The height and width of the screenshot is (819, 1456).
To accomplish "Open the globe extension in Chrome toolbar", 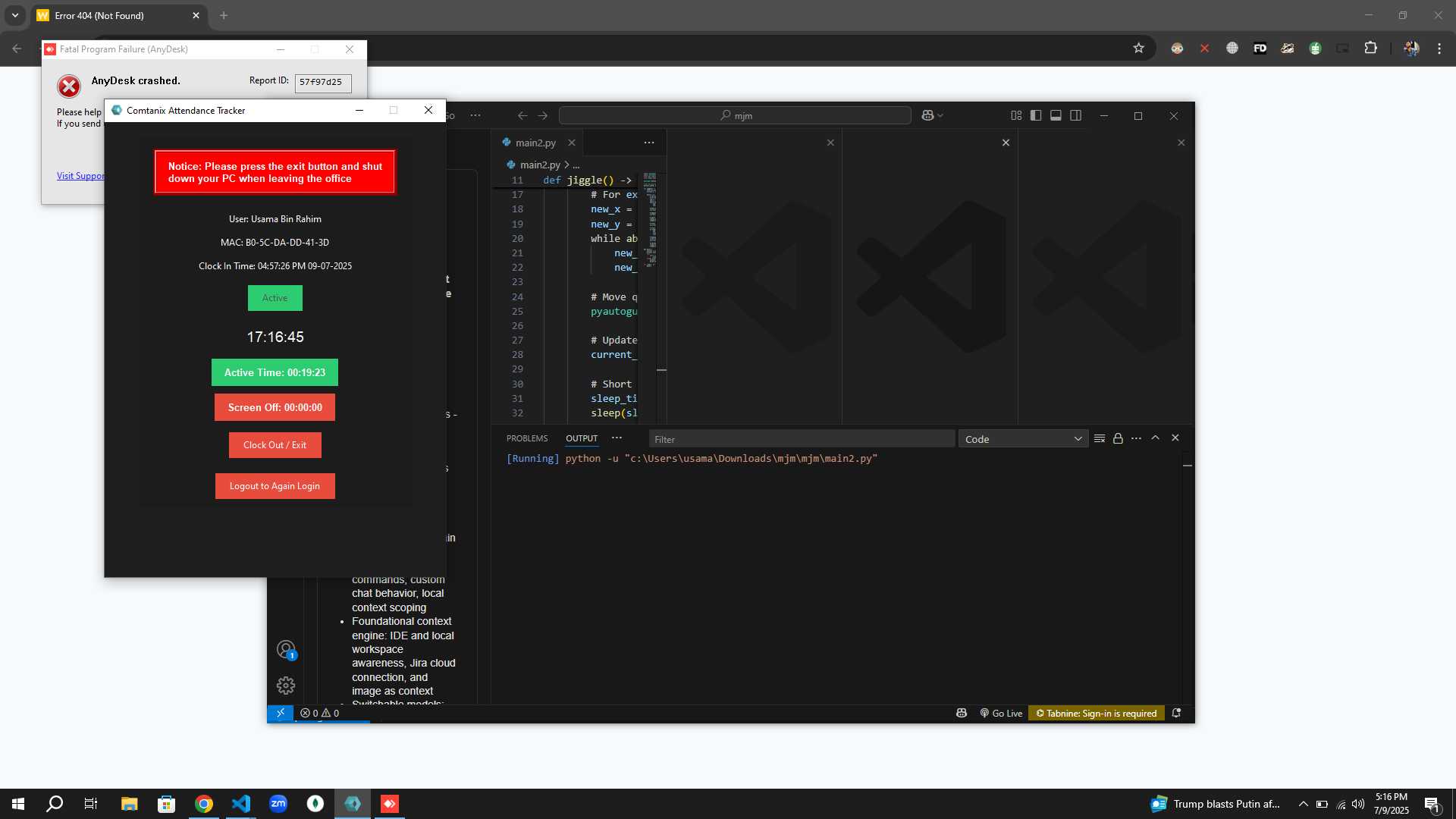I will pyautogui.click(x=1232, y=49).
